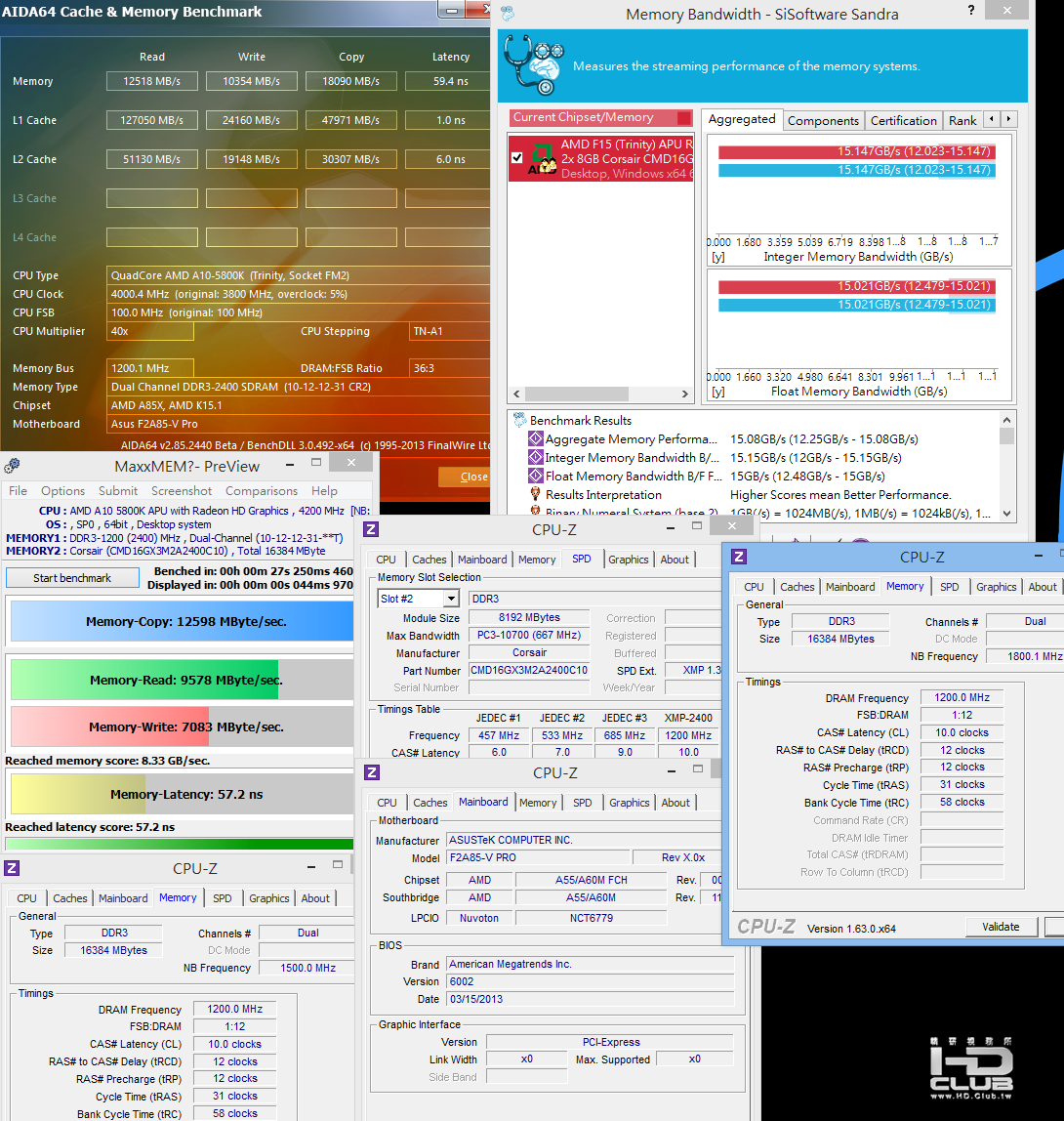Click the SiSoftware Sandra title bar app icon
Viewport: 1064px width, 1121px height.
click(x=508, y=13)
